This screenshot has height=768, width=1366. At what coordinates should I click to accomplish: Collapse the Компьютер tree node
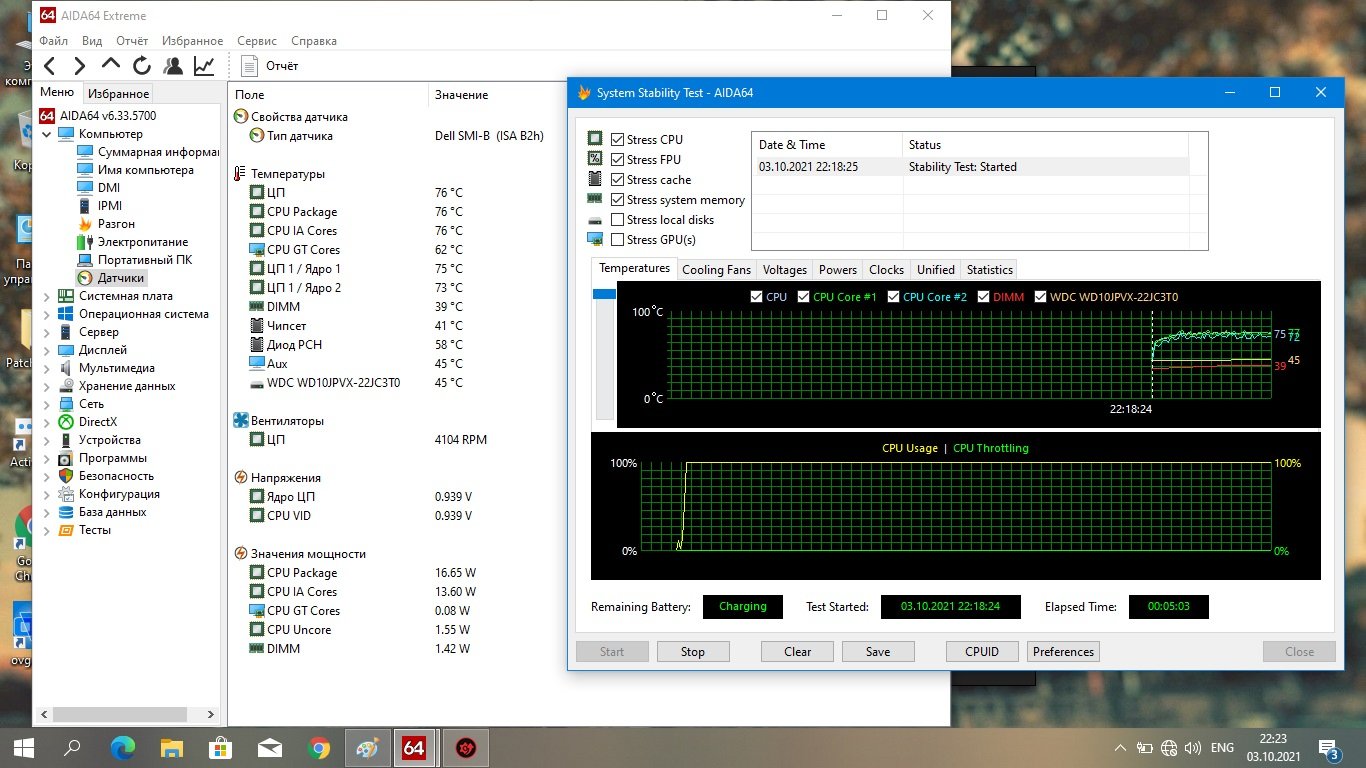[x=46, y=134]
